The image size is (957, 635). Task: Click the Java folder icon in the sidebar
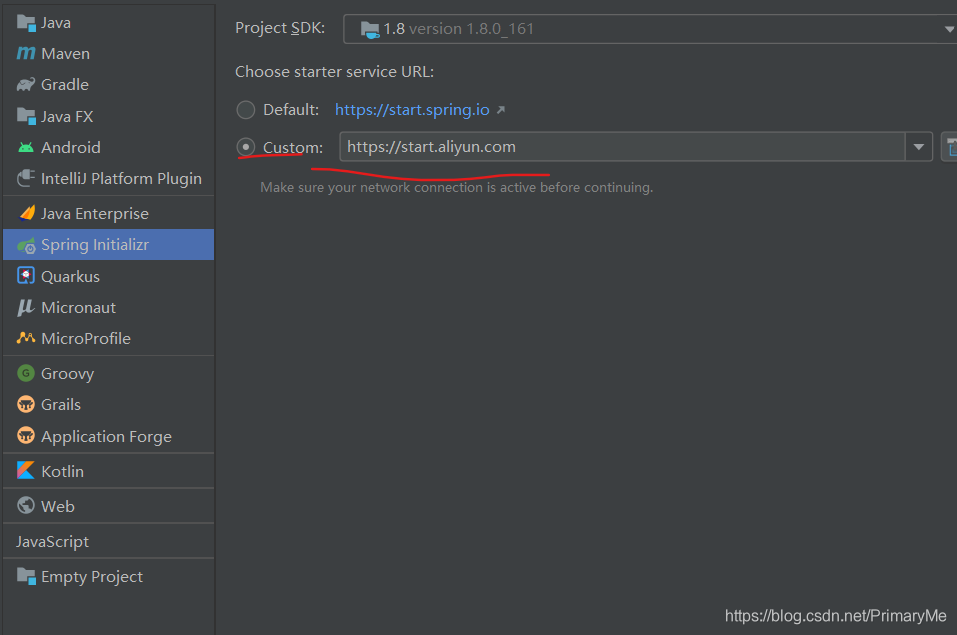[x=26, y=23]
